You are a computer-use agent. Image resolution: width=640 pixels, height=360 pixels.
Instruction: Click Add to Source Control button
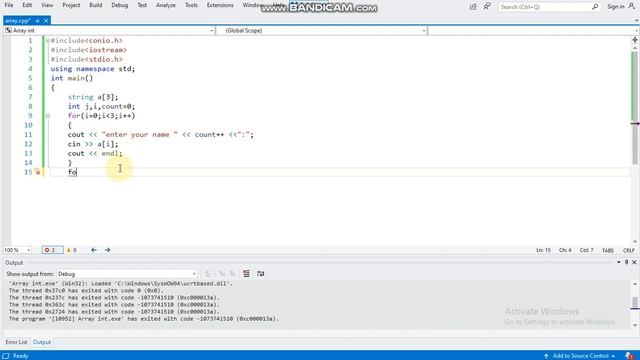pyautogui.click(x=580, y=356)
